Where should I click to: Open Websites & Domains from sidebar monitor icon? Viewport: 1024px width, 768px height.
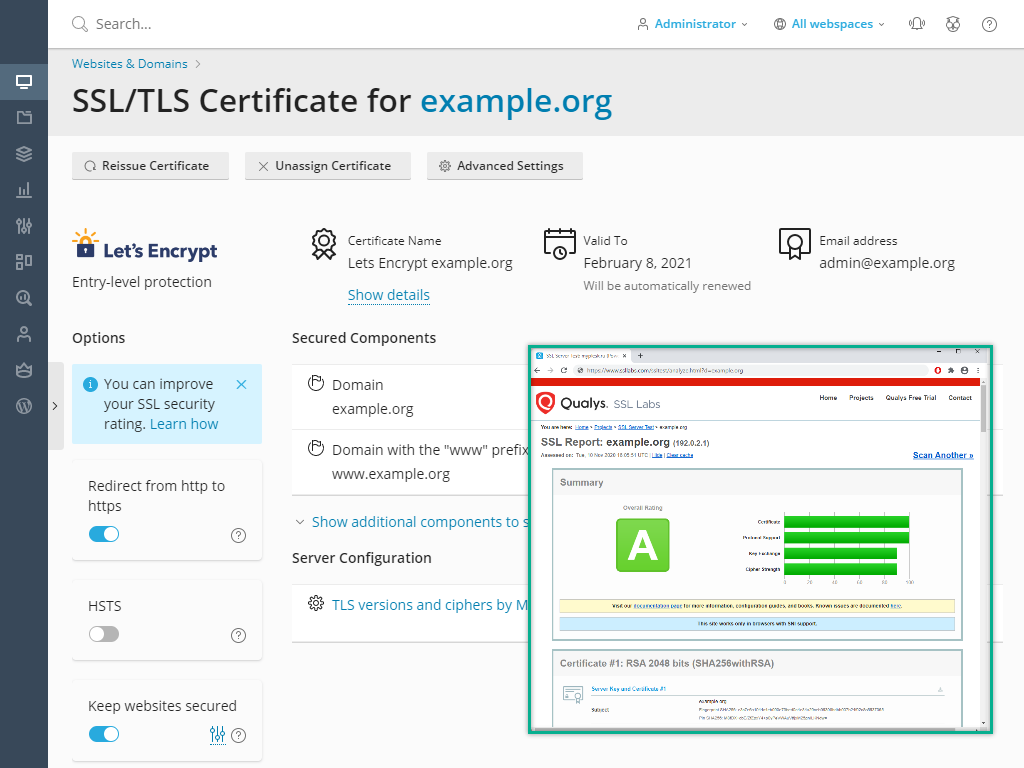click(24, 82)
